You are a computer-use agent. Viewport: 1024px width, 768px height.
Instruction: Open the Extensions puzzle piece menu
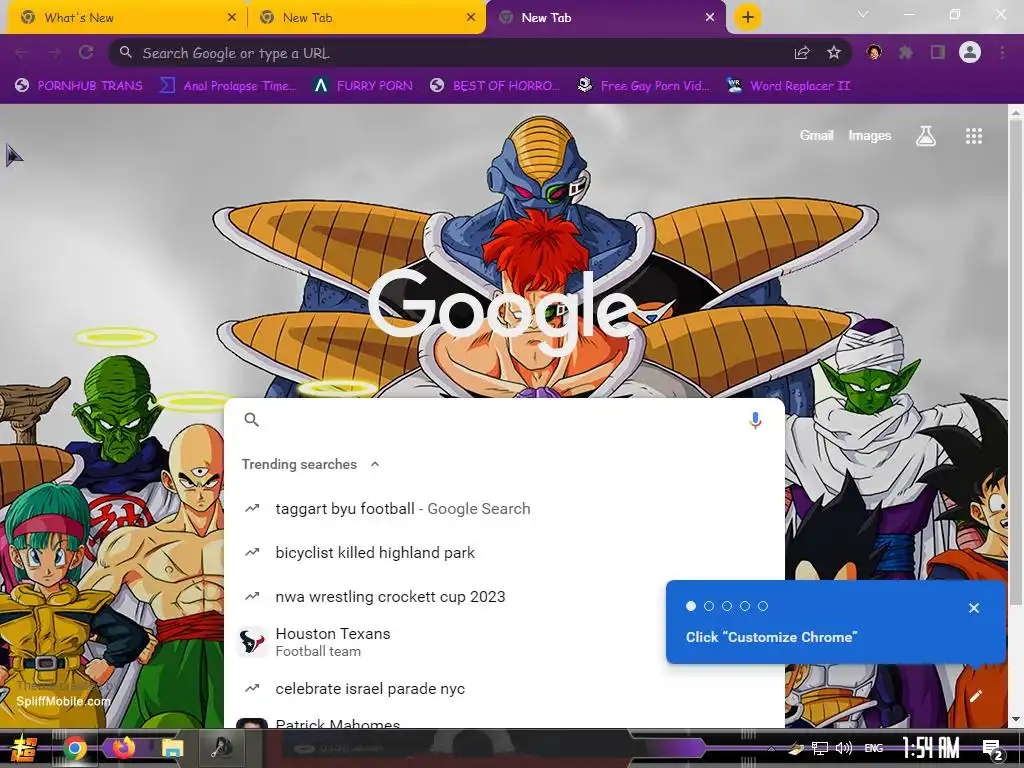[x=906, y=52]
